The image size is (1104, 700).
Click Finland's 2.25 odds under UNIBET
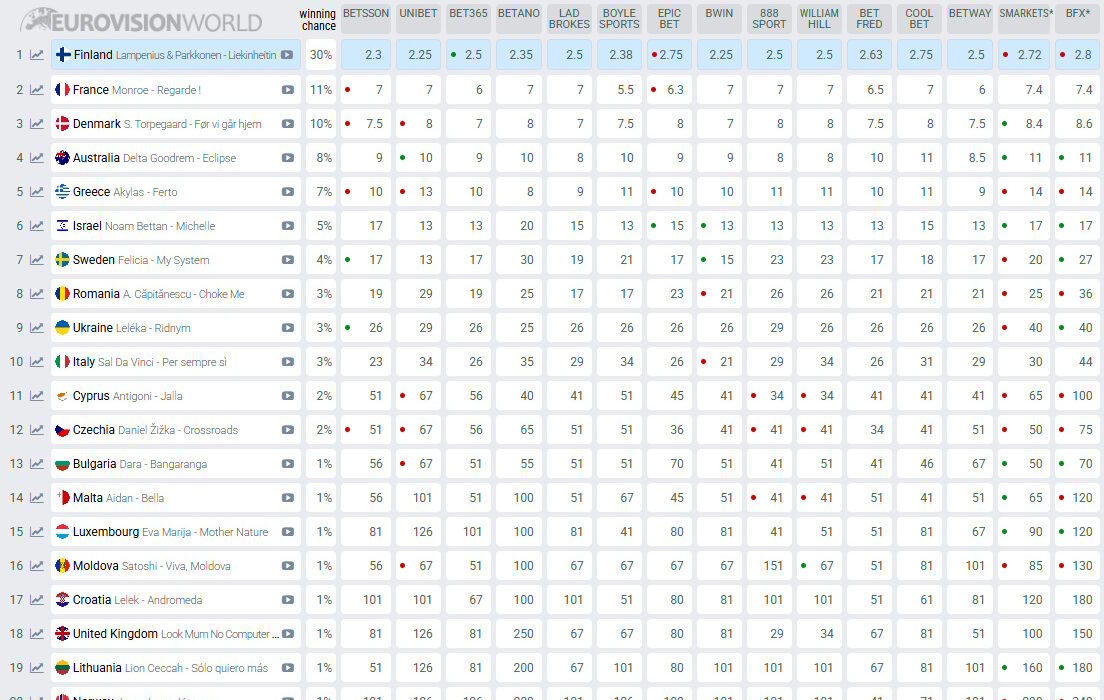point(420,55)
